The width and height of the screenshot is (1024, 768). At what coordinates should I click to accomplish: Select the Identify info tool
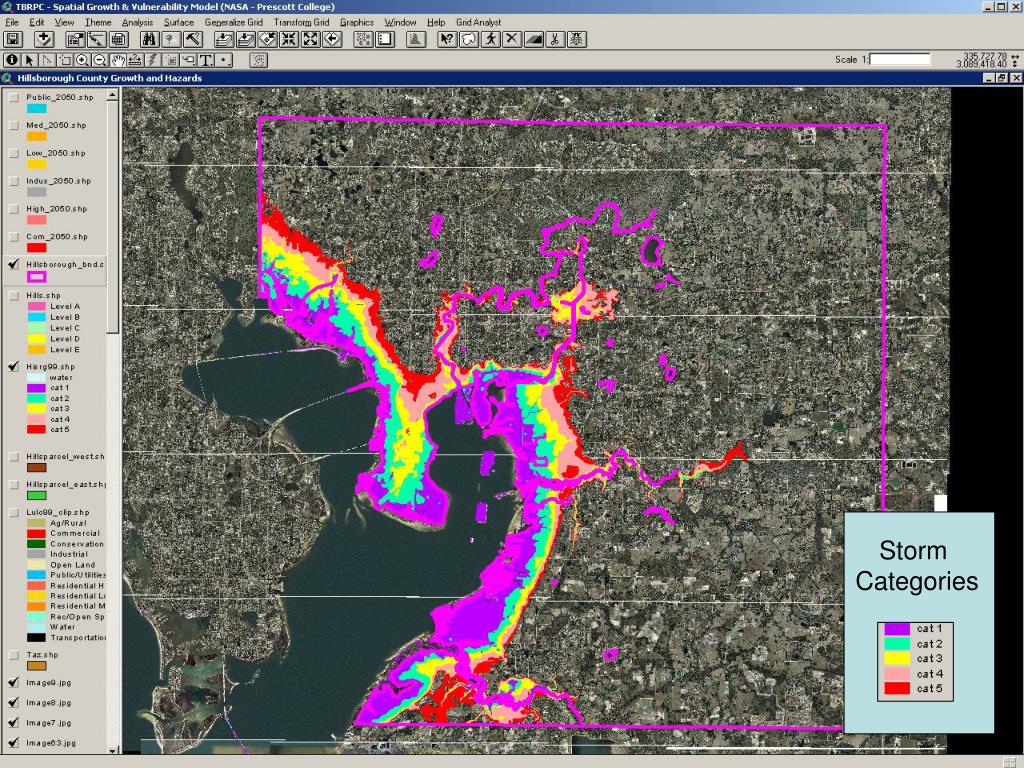12,61
